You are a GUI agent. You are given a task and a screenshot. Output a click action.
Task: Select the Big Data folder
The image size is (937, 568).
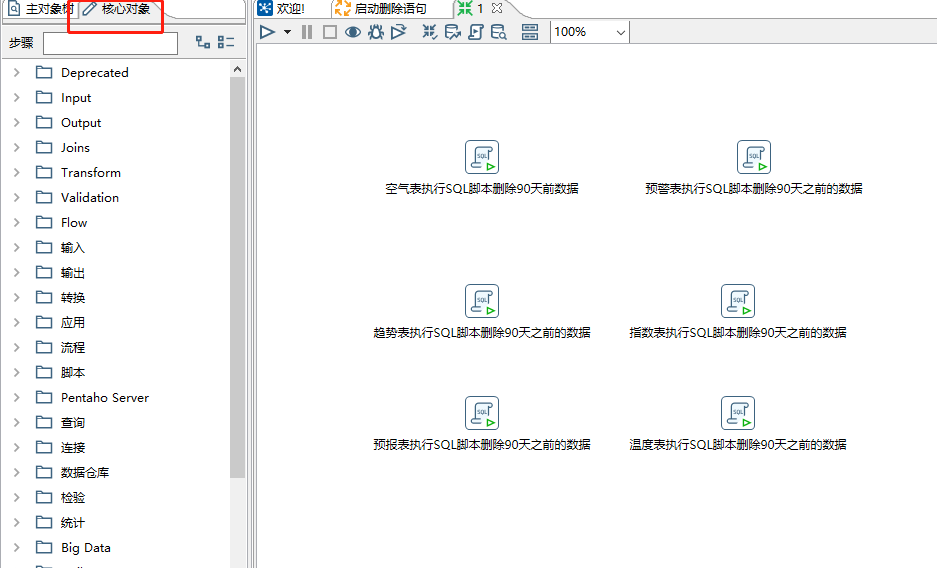(85, 548)
